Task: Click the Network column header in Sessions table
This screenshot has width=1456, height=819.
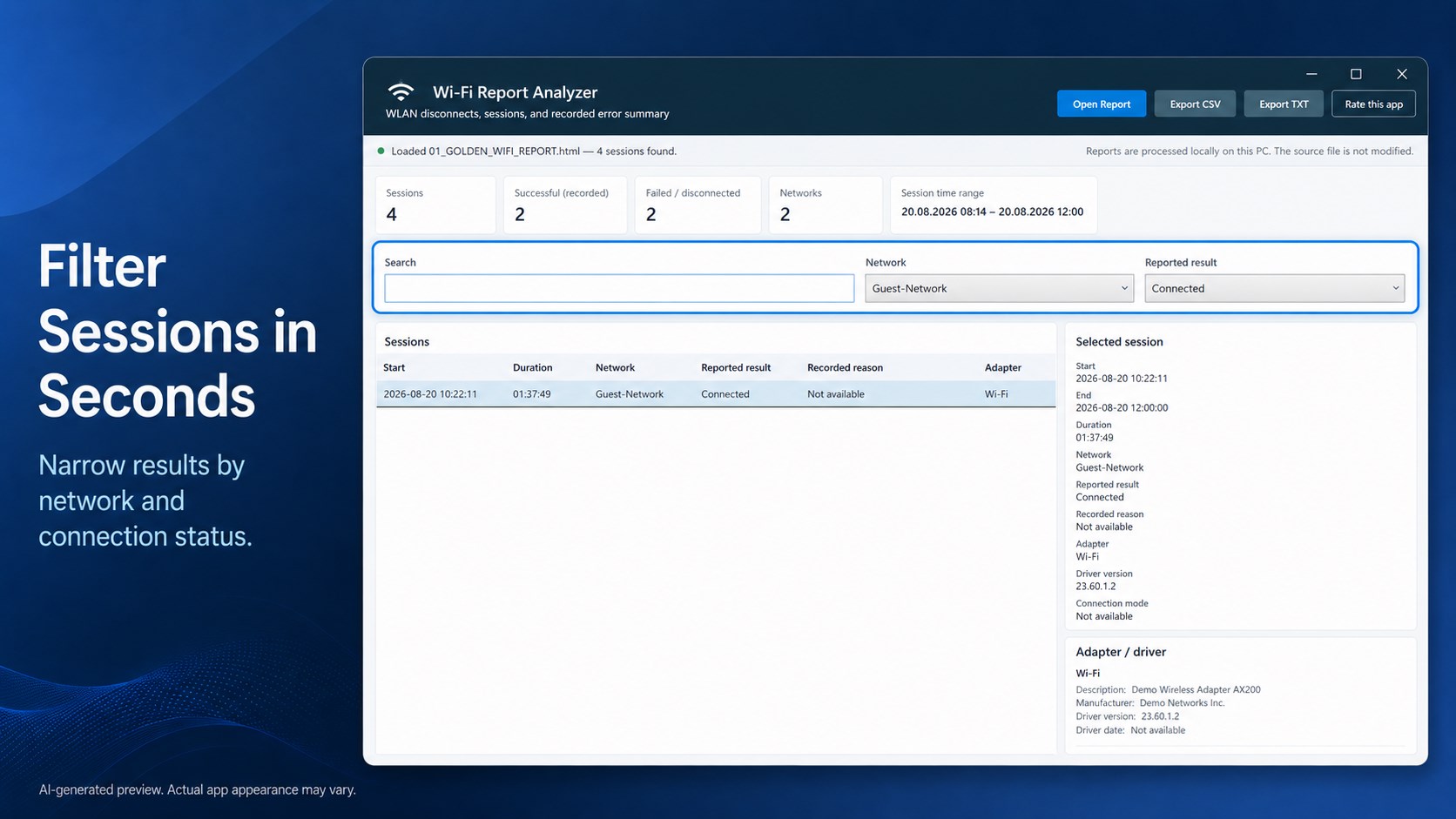Action: click(615, 367)
